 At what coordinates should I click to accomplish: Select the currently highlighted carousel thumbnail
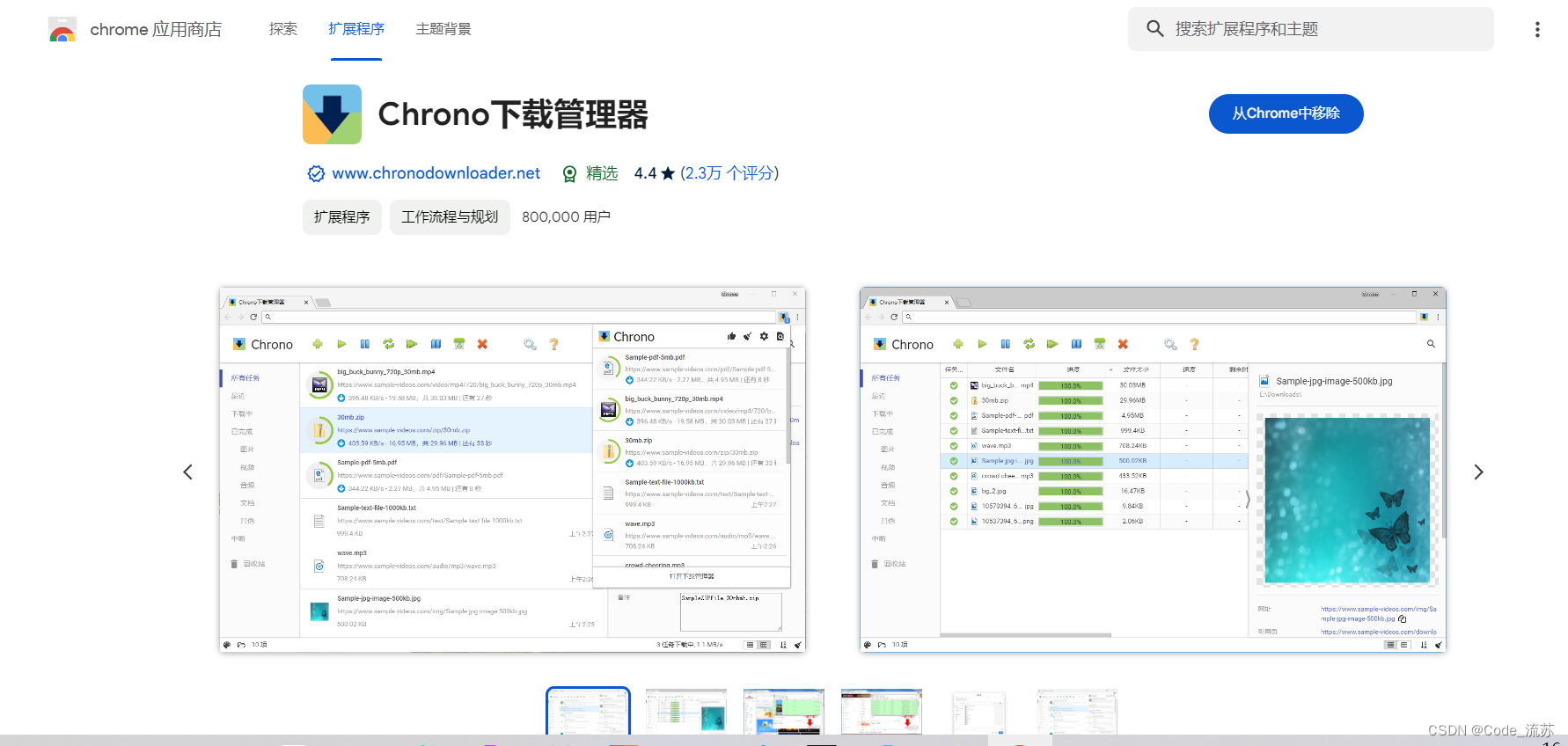[x=588, y=711]
